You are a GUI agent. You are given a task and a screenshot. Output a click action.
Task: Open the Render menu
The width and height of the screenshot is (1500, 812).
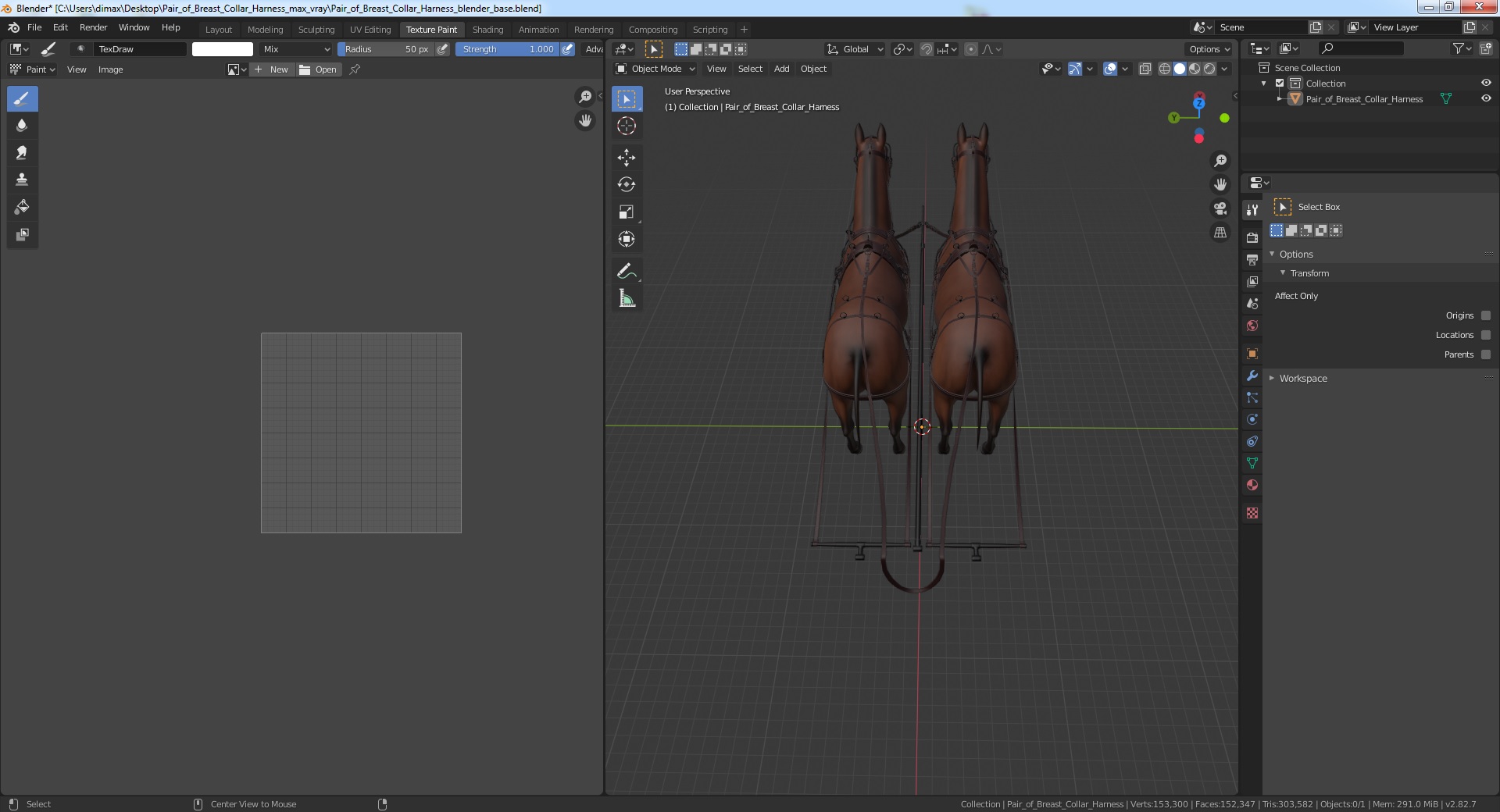click(x=93, y=27)
